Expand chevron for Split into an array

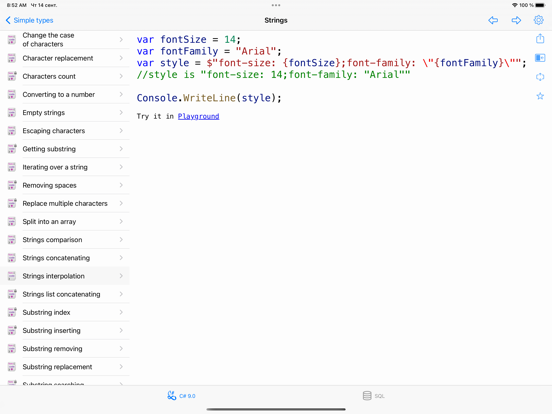pyautogui.click(x=121, y=221)
